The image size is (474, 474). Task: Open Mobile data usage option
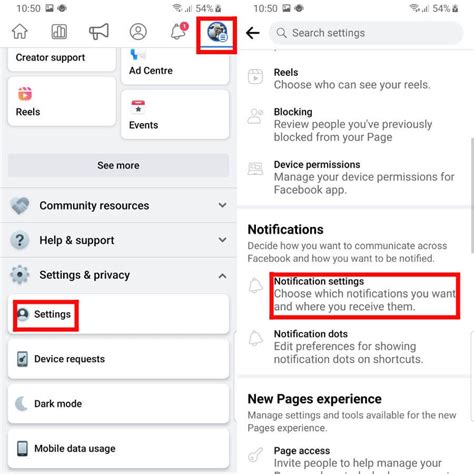tap(118, 448)
